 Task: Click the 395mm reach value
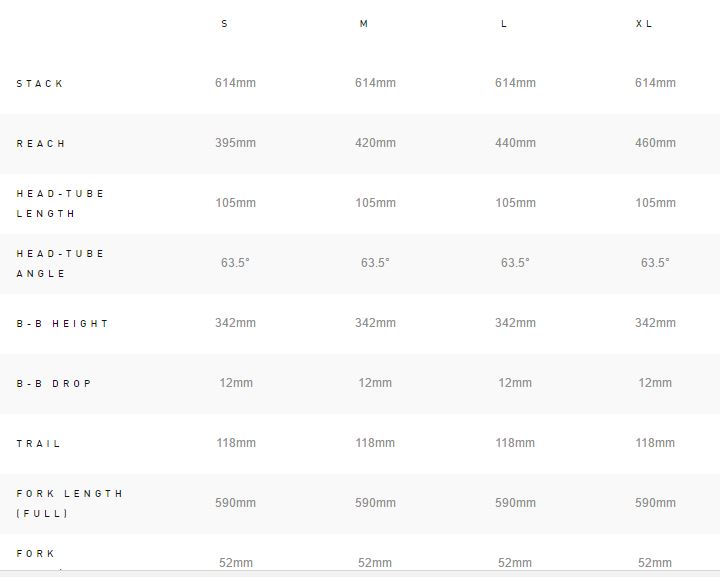click(x=235, y=143)
